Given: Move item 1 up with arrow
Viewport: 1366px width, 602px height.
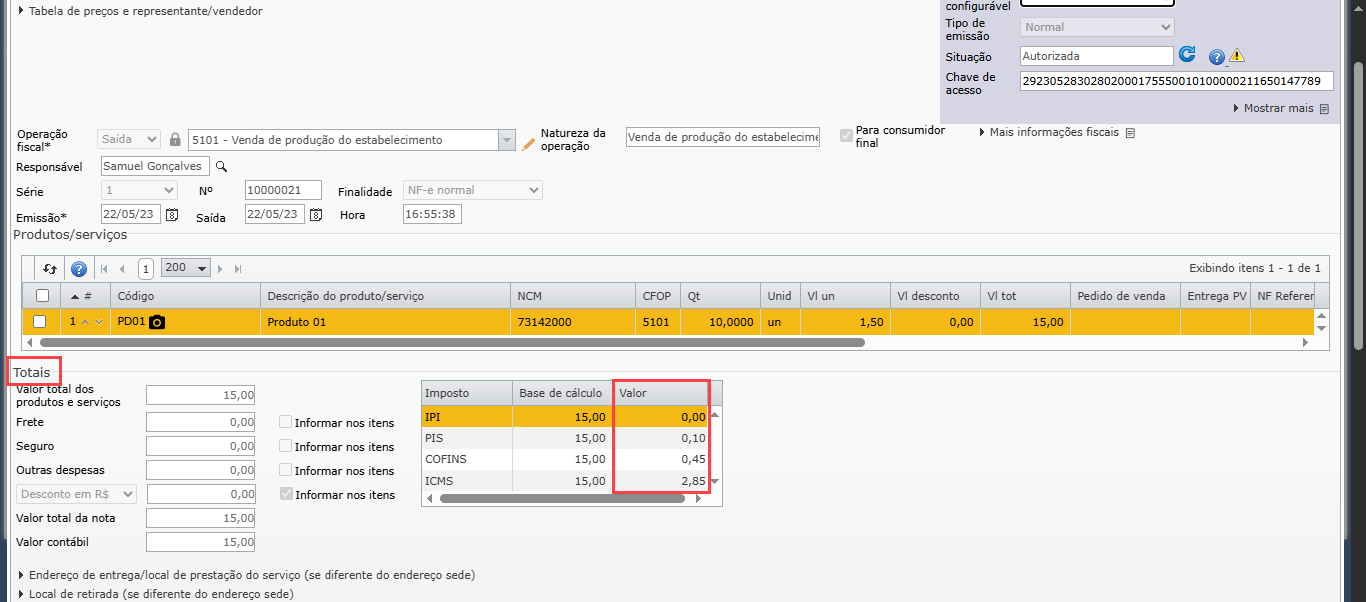Looking at the screenshot, I should pos(85,322).
